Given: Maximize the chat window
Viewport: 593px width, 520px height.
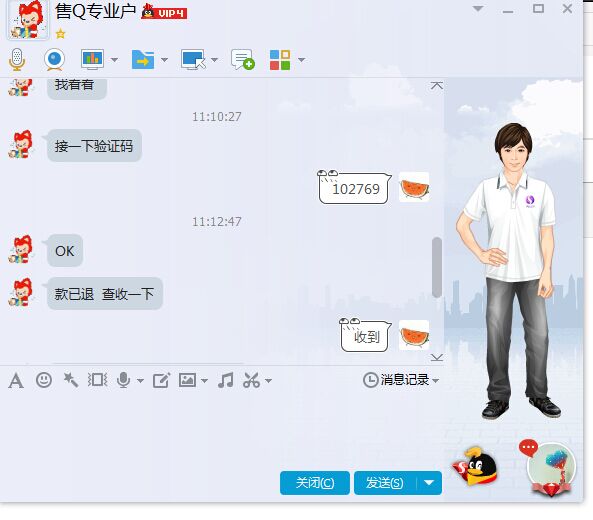Looking at the screenshot, I should pyautogui.click(x=538, y=9).
